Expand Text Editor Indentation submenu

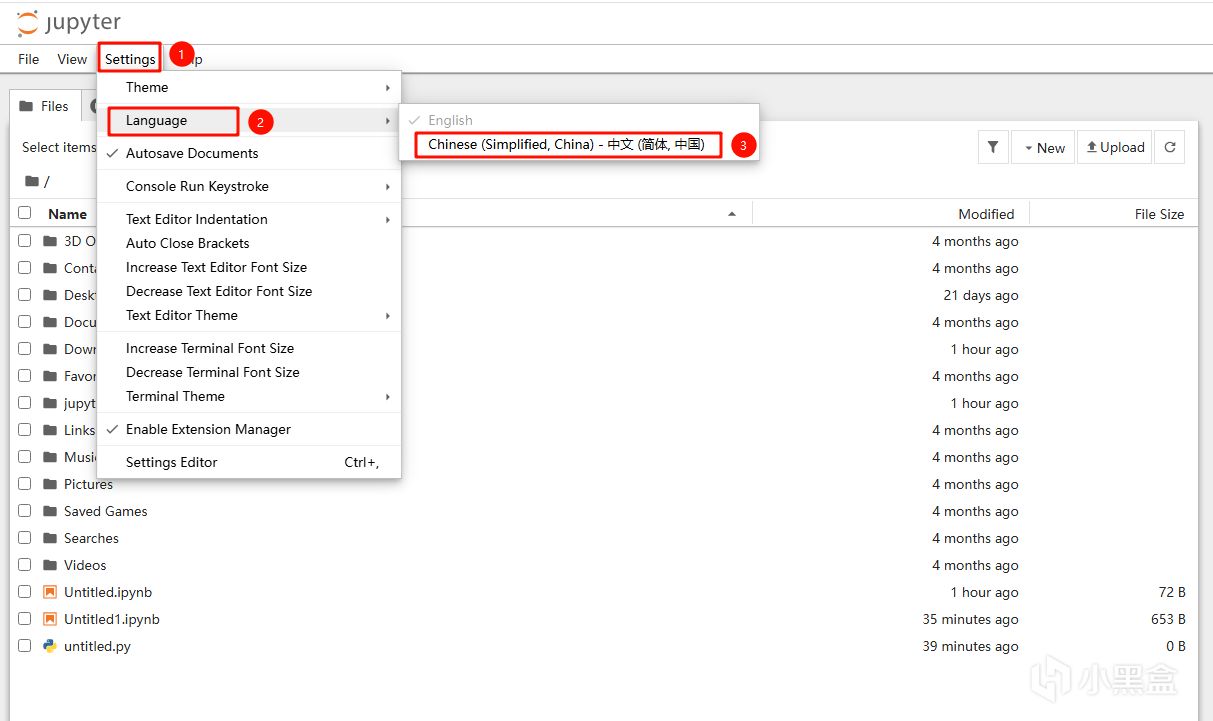[x=249, y=219]
